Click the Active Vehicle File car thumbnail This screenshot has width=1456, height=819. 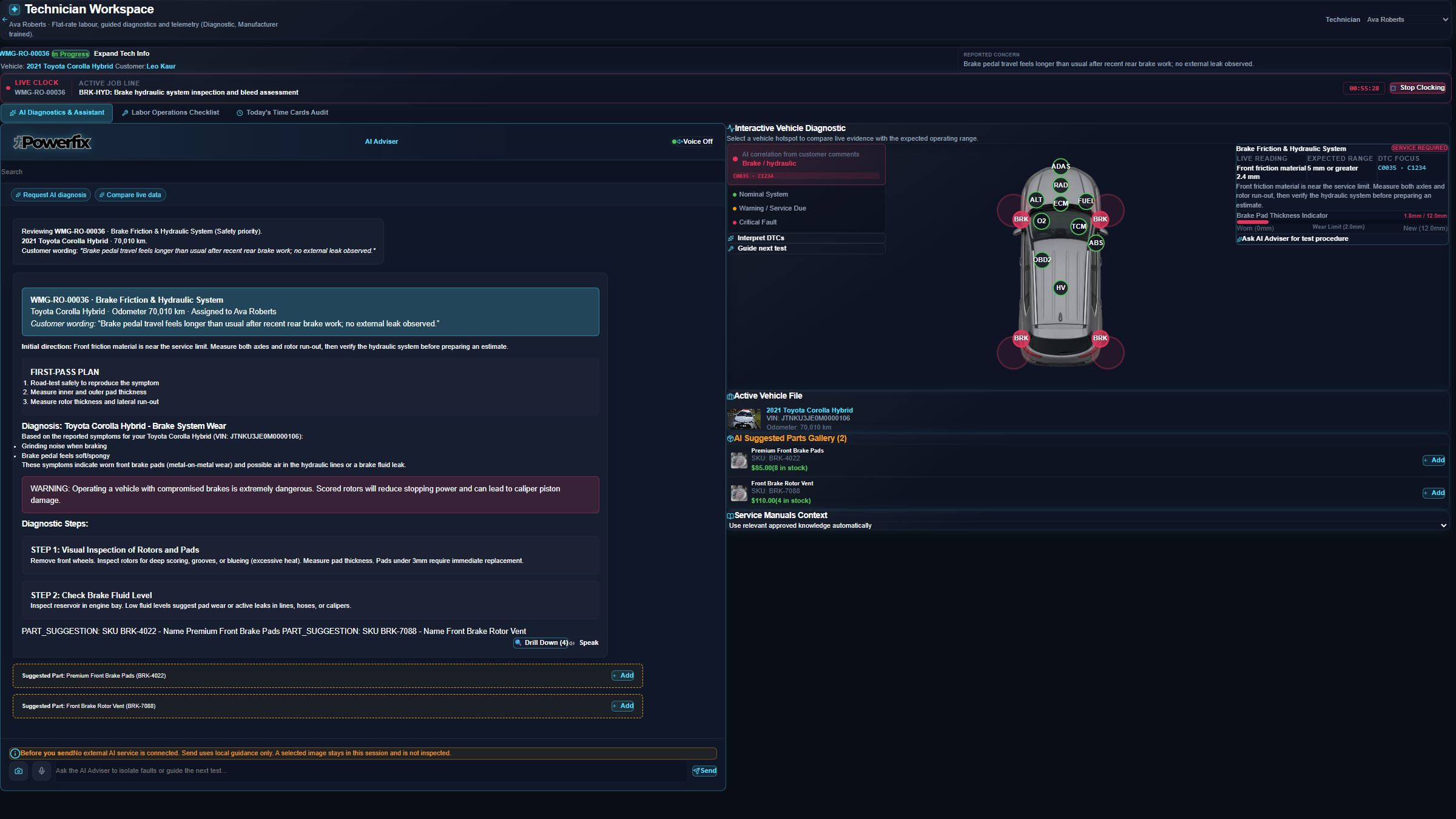(x=744, y=419)
